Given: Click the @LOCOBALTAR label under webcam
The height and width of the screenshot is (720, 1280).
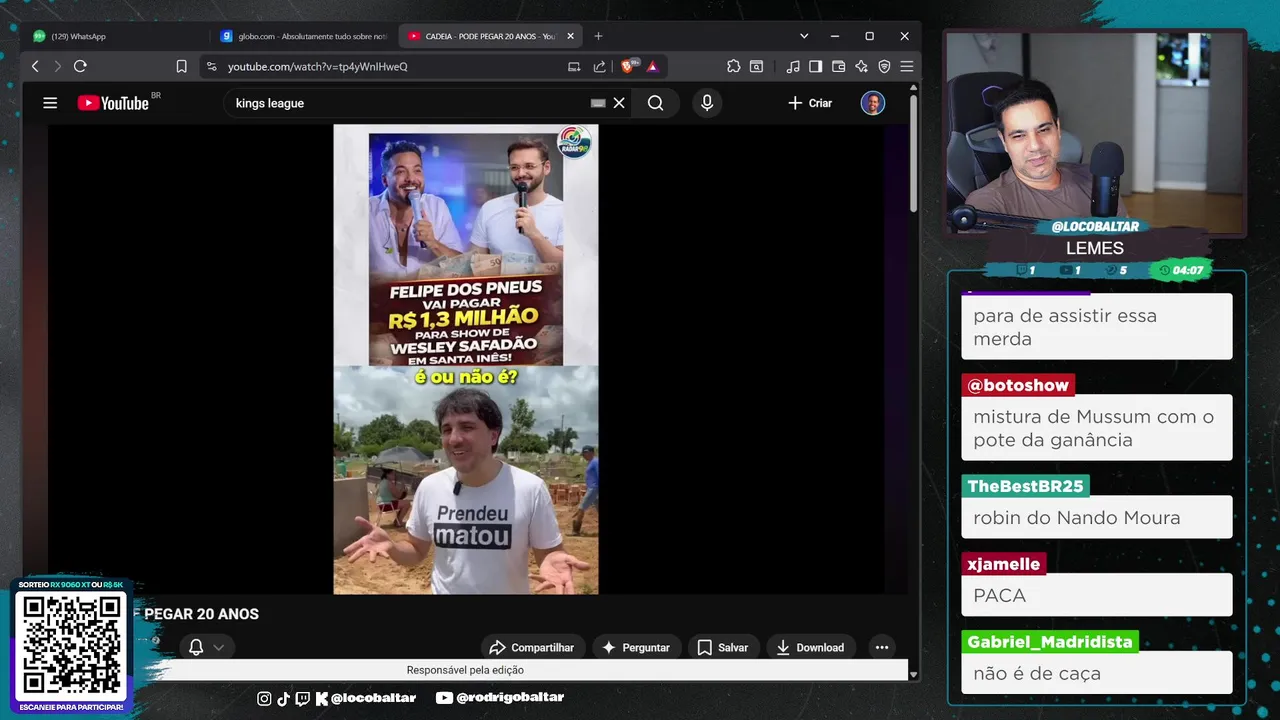Looking at the screenshot, I should click(x=1095, y=227).
